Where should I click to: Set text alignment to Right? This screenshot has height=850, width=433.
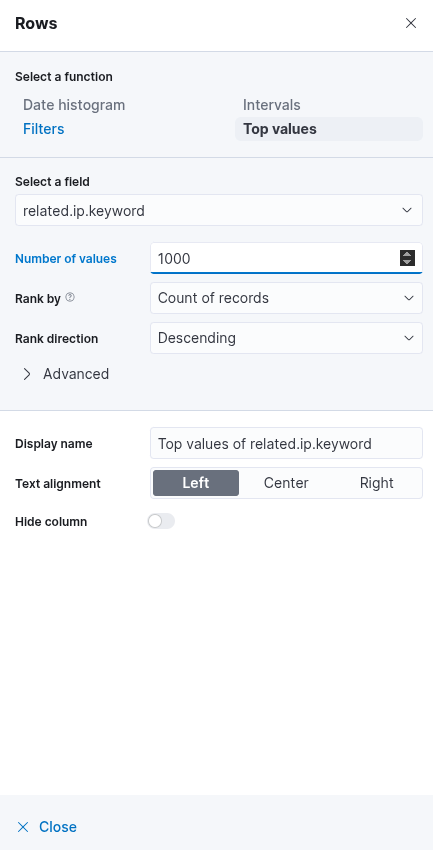pyautogui.click(x=377, y=483)
